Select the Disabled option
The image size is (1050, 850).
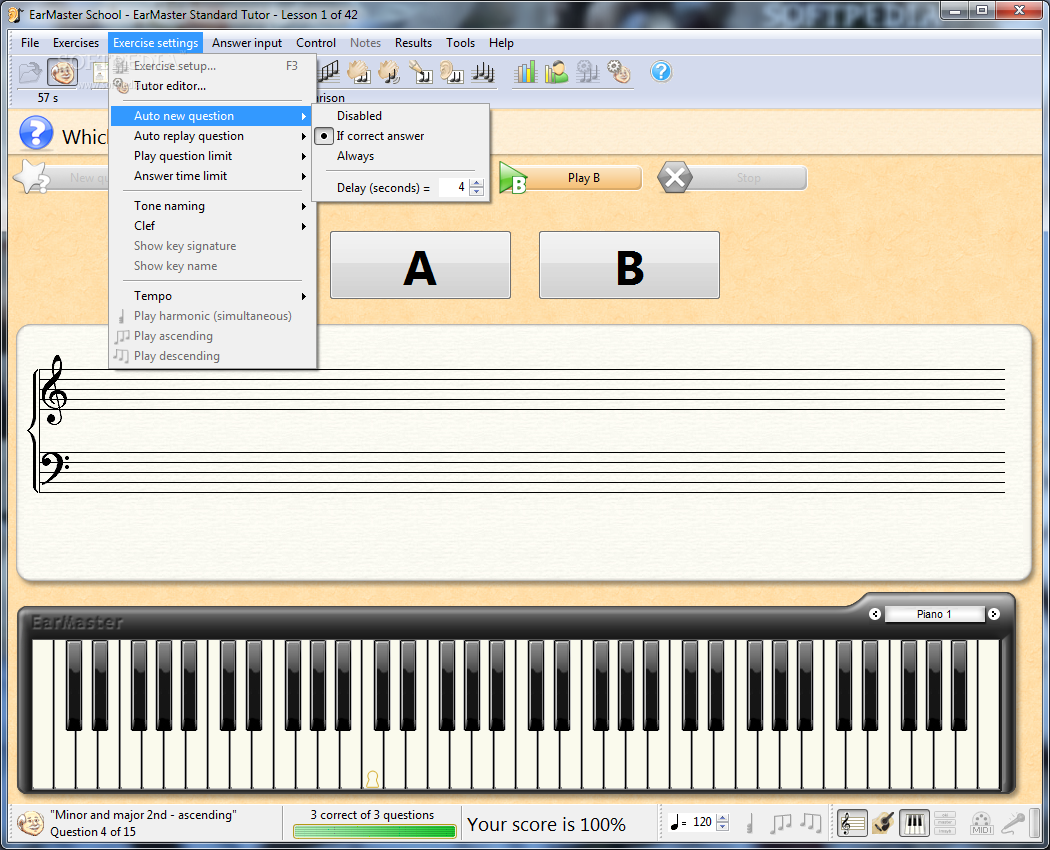(359, 116)
